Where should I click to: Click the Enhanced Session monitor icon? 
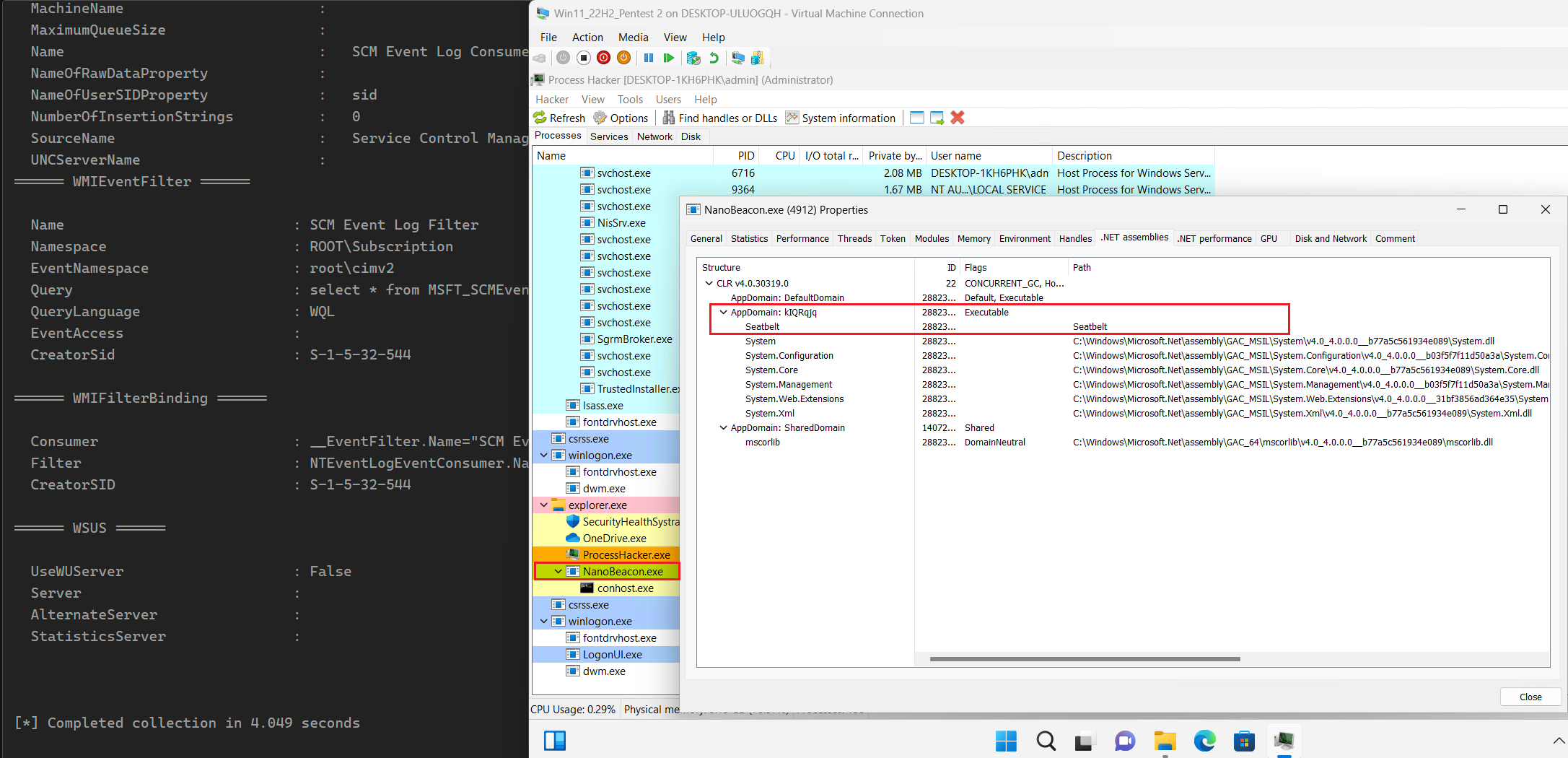tap(738, 58)
